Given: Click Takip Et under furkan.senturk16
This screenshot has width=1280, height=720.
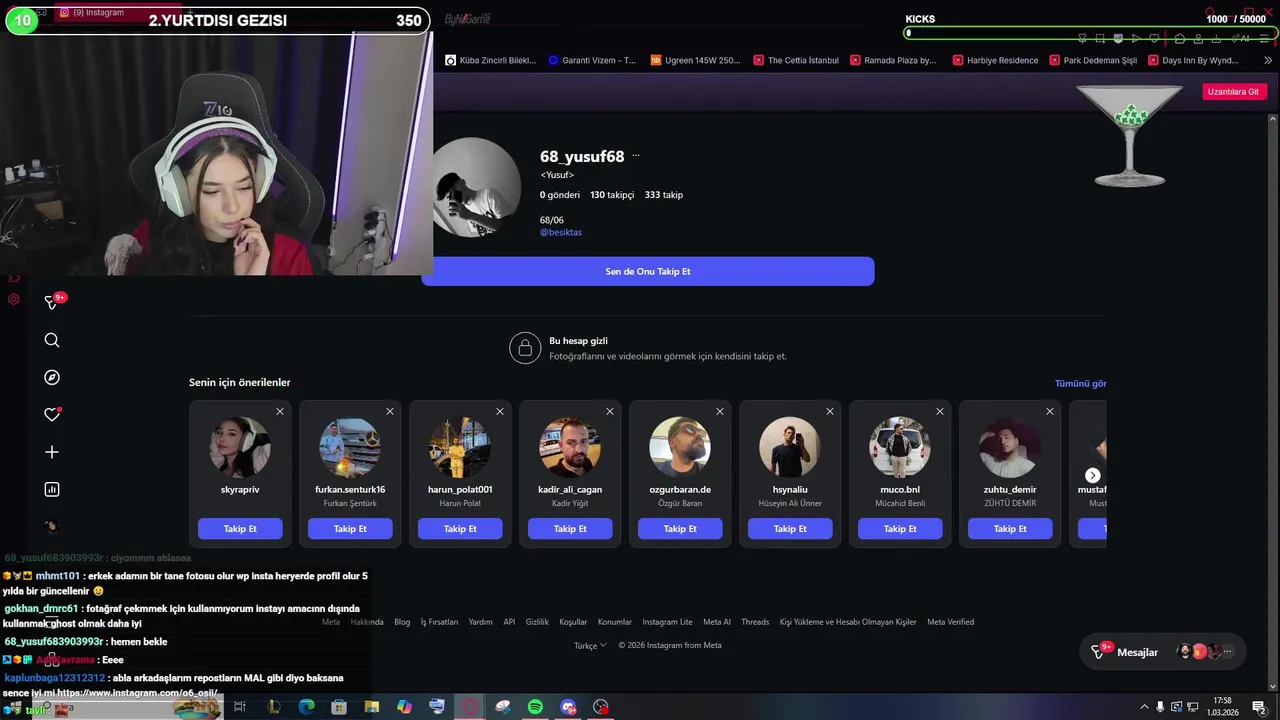Looking at the screenshot, I should pos(350,529).
